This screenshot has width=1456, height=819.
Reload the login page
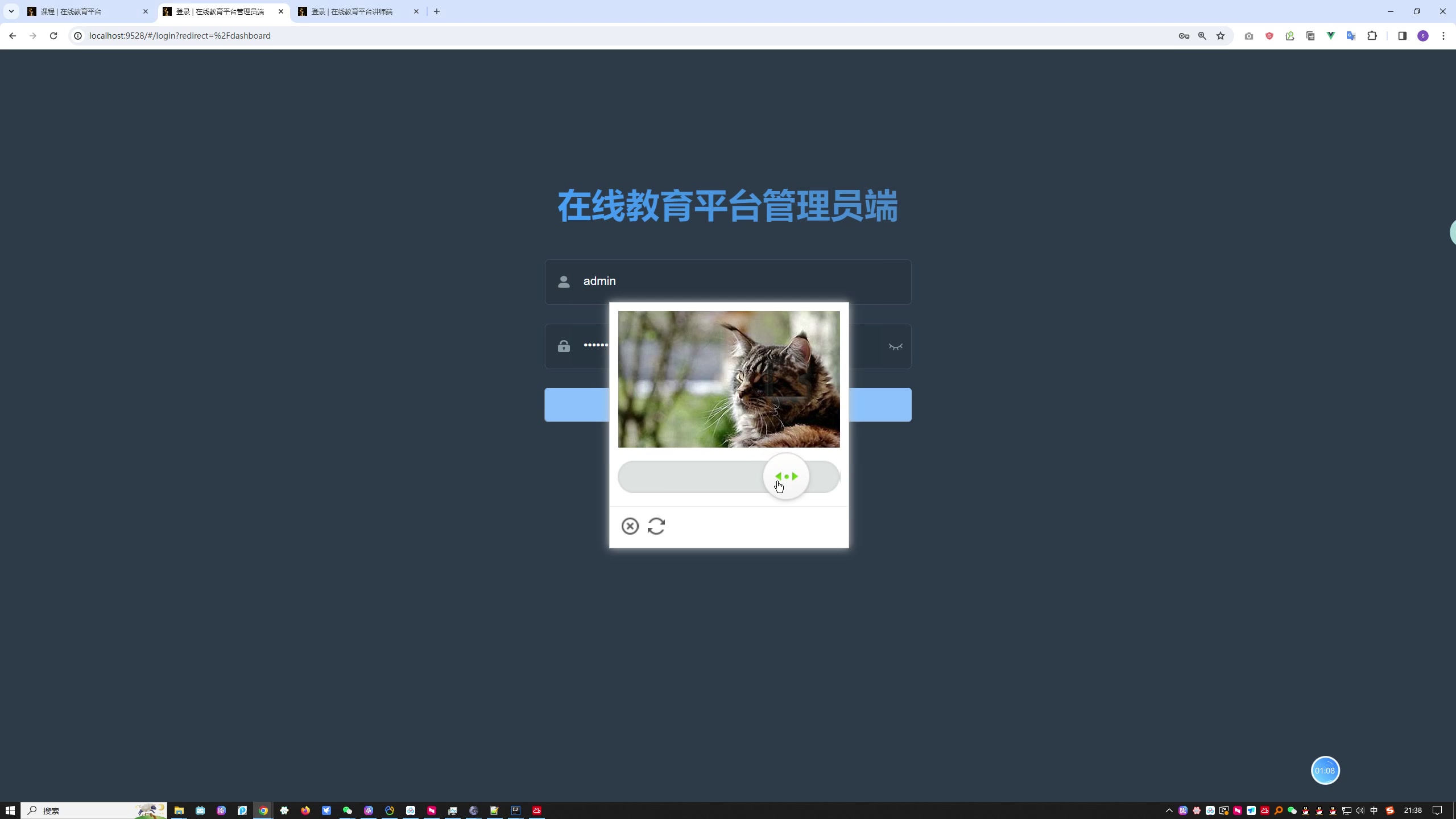pos(53,36)
